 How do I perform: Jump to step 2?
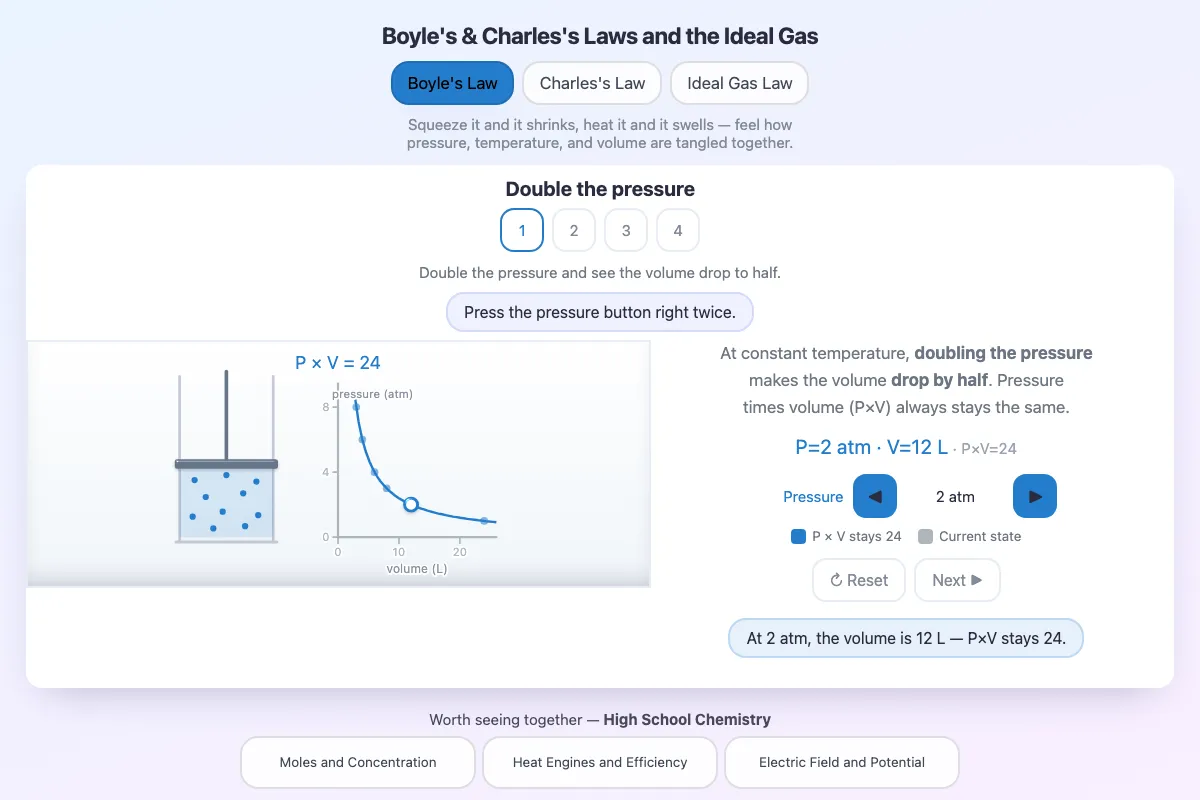click(574, 230)
